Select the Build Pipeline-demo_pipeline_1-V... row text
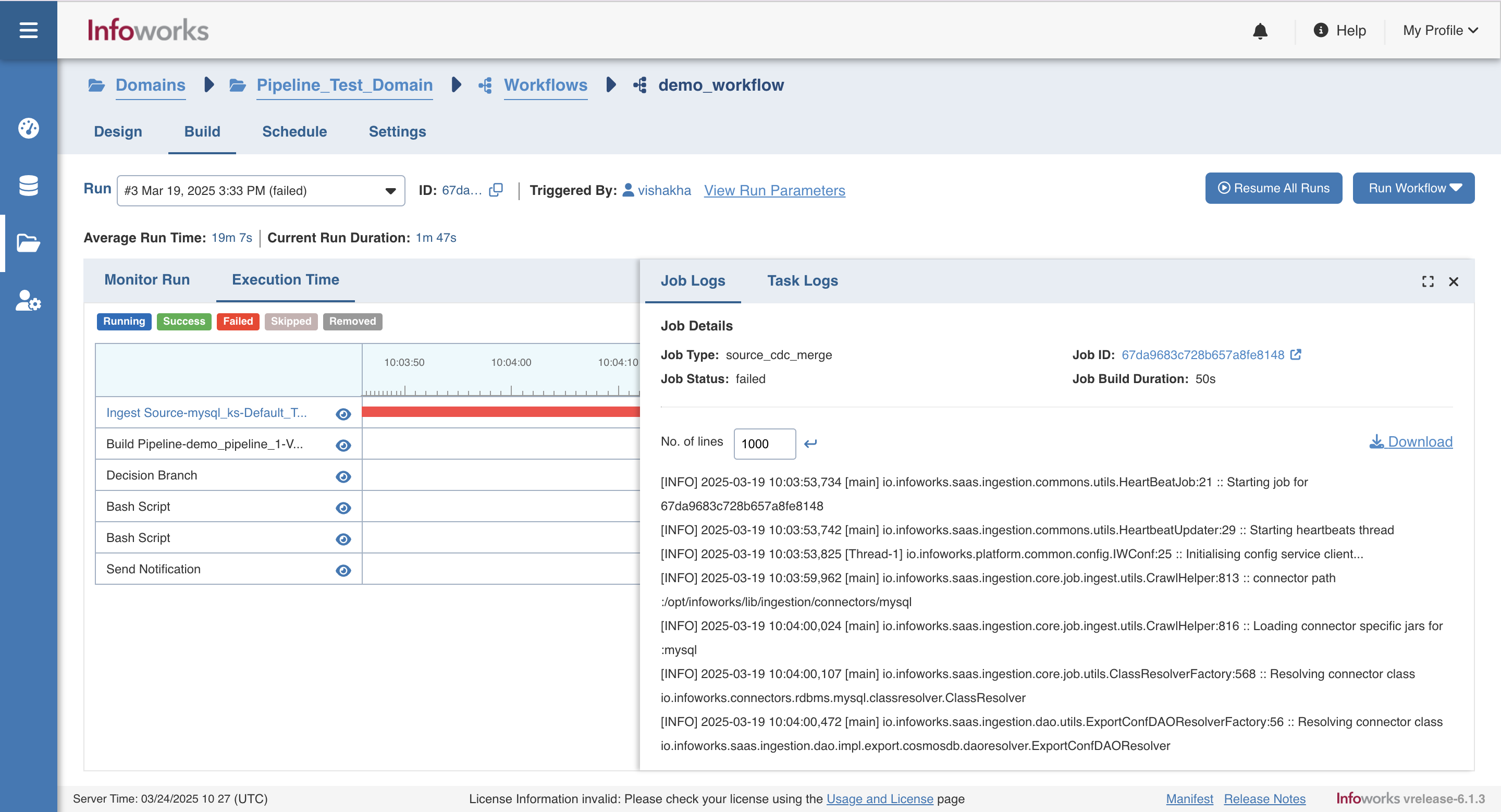The height and width of the screenshot is (812, 1501). (x=204, y=444)
